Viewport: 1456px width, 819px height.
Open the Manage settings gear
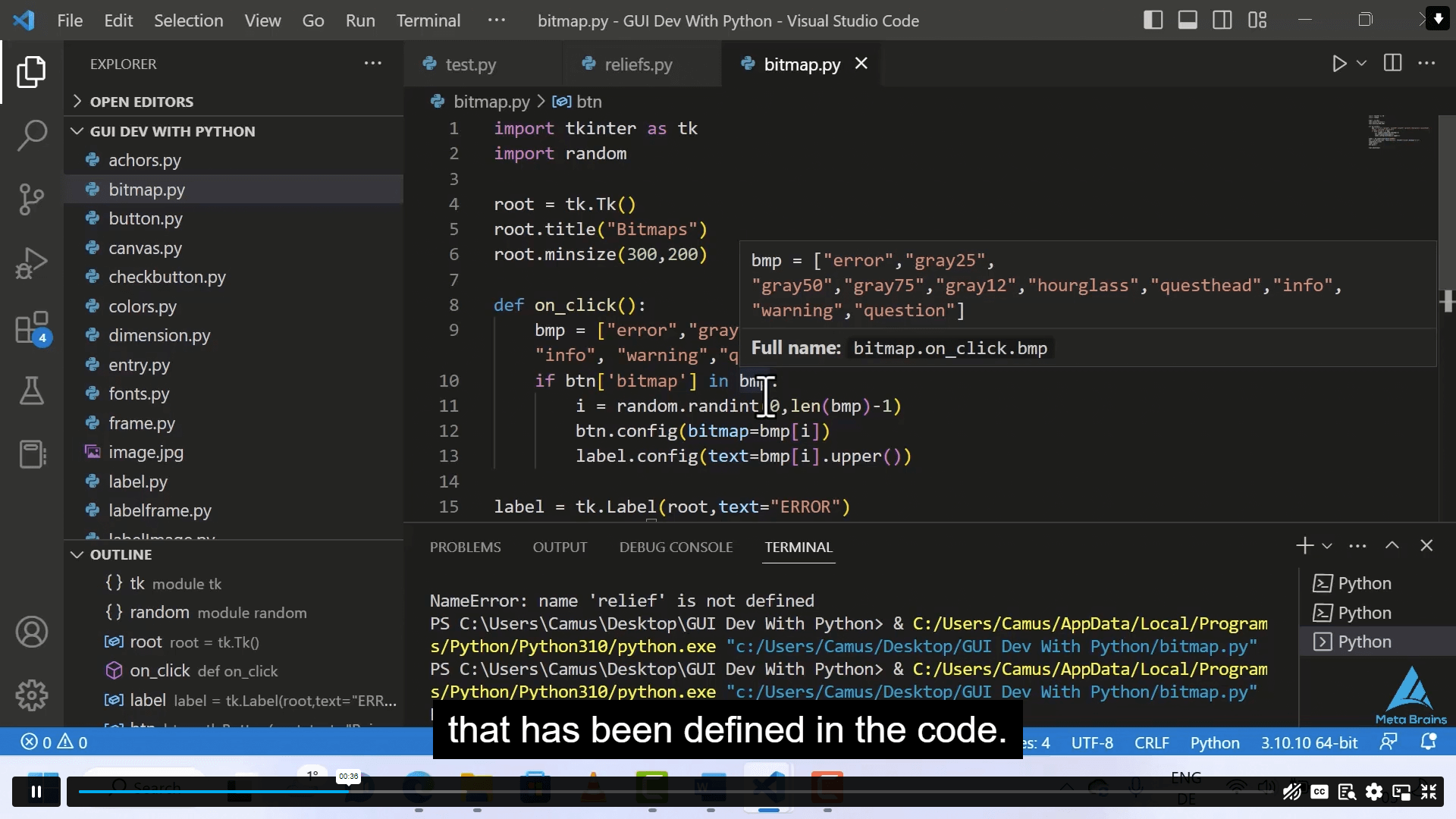click(32, 695)
